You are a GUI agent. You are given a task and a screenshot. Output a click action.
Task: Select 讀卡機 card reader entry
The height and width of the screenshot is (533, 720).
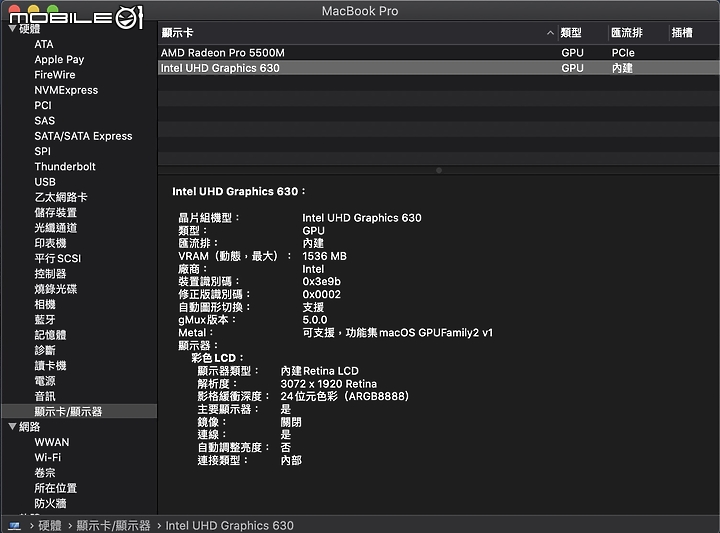(50, 365)
